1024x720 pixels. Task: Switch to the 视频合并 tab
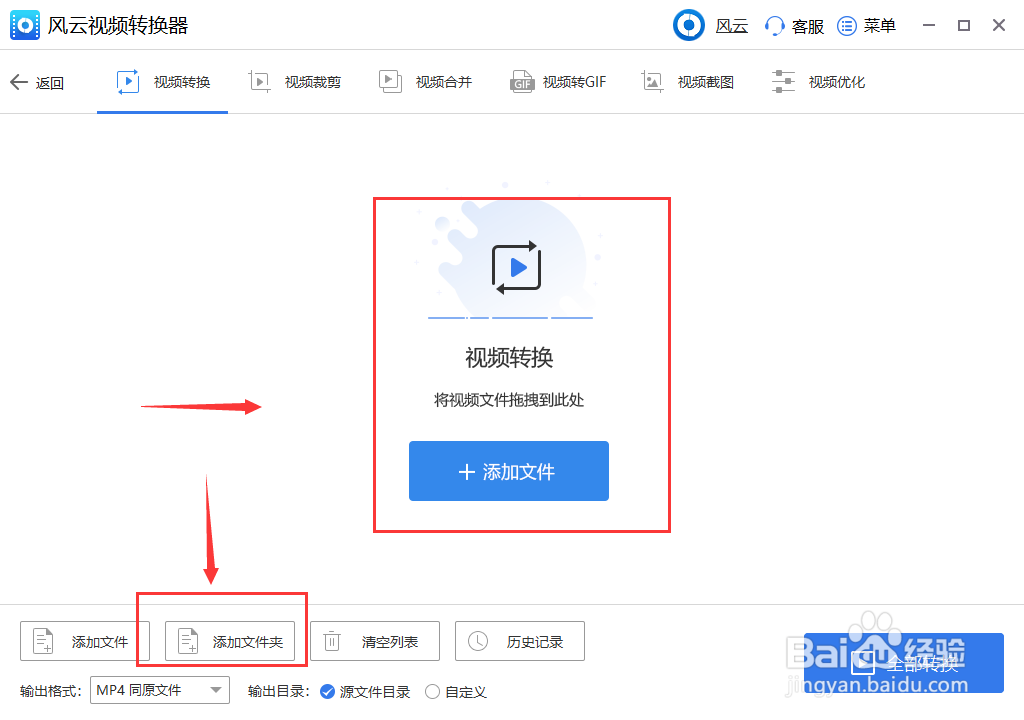click(x=425, y=82)
